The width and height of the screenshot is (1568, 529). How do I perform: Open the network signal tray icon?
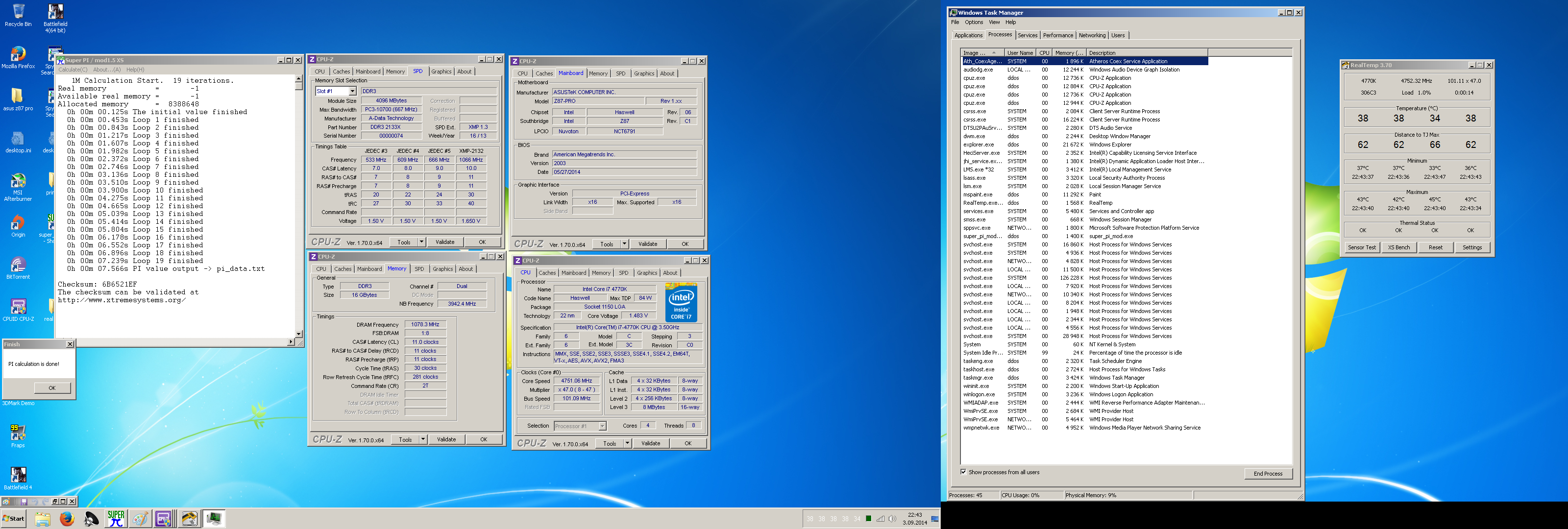(880, 519)
